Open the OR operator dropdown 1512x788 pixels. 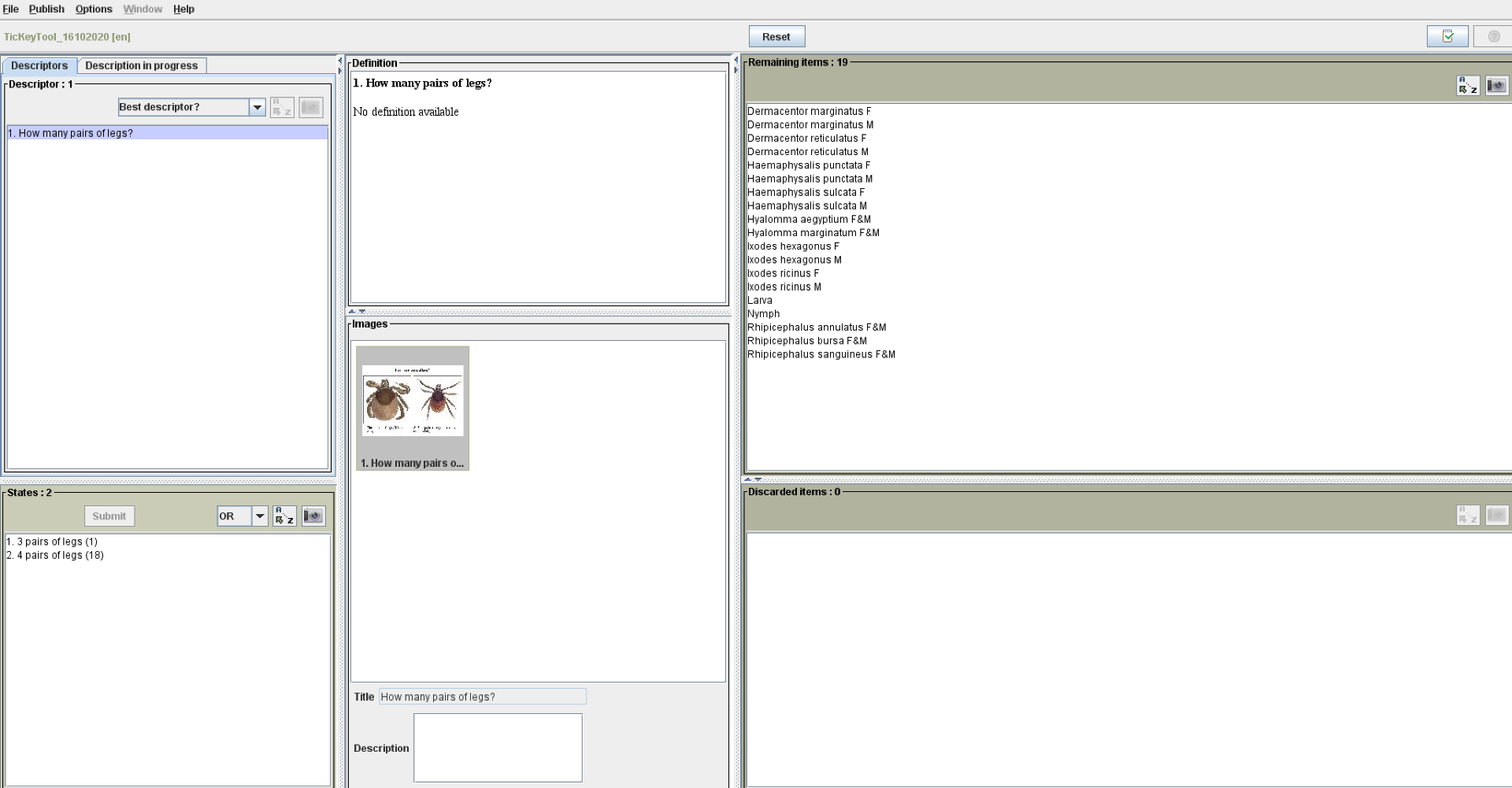point(259,516)
